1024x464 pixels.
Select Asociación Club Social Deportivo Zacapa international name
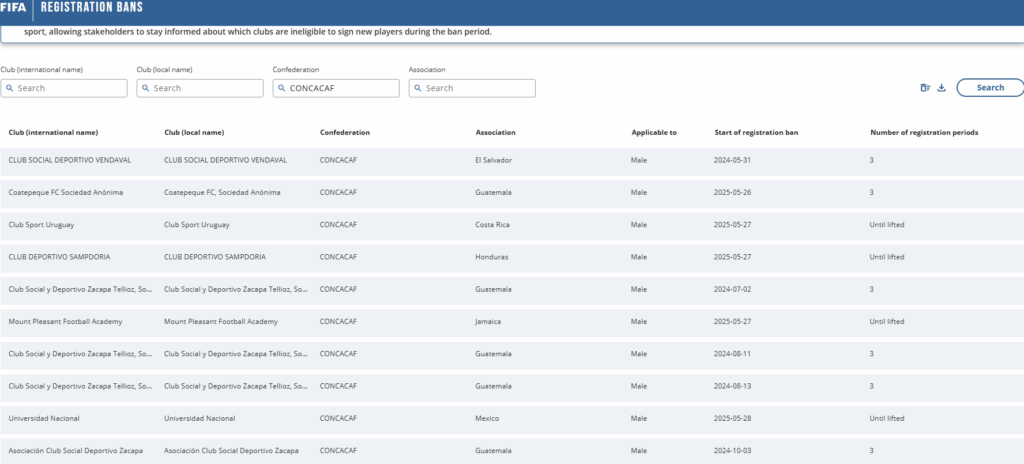pyautogui.click(x=76, y=451)
